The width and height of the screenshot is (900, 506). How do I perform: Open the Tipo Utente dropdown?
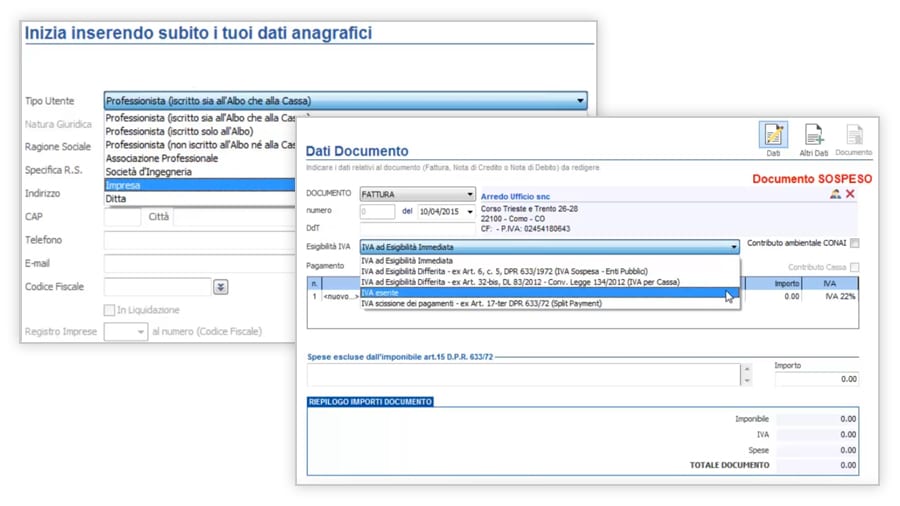click(579, 101)
